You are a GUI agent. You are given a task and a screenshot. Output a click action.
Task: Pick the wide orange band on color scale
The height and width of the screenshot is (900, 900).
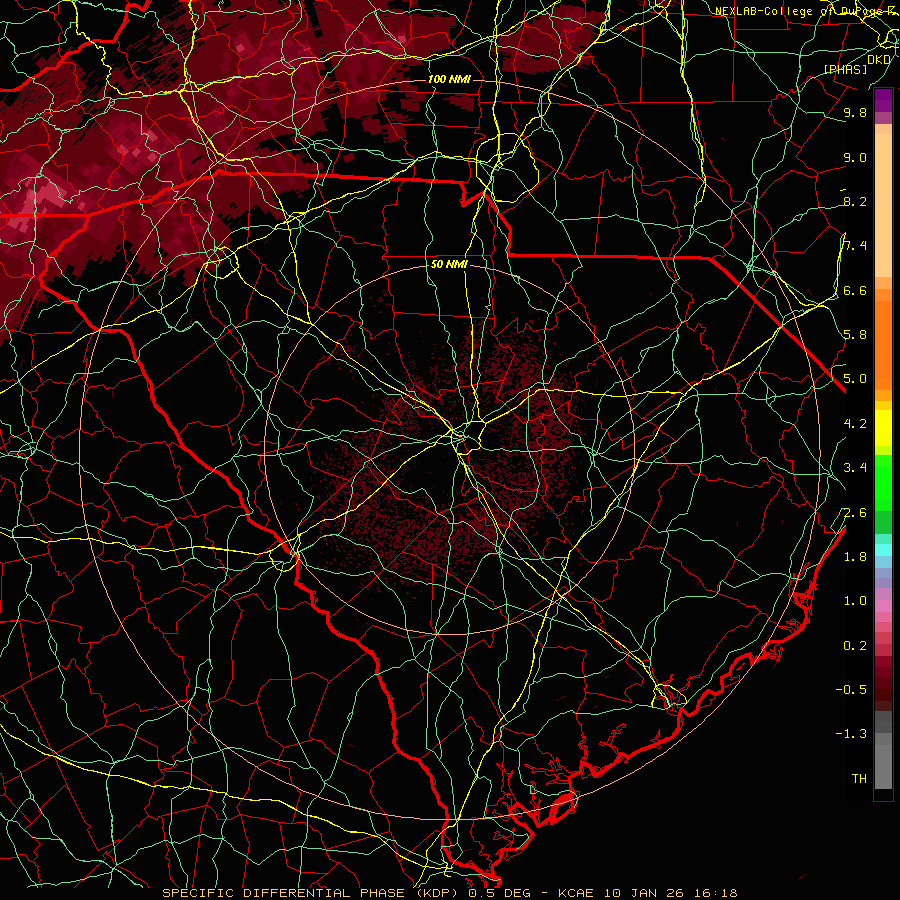(x=883, y=346)
